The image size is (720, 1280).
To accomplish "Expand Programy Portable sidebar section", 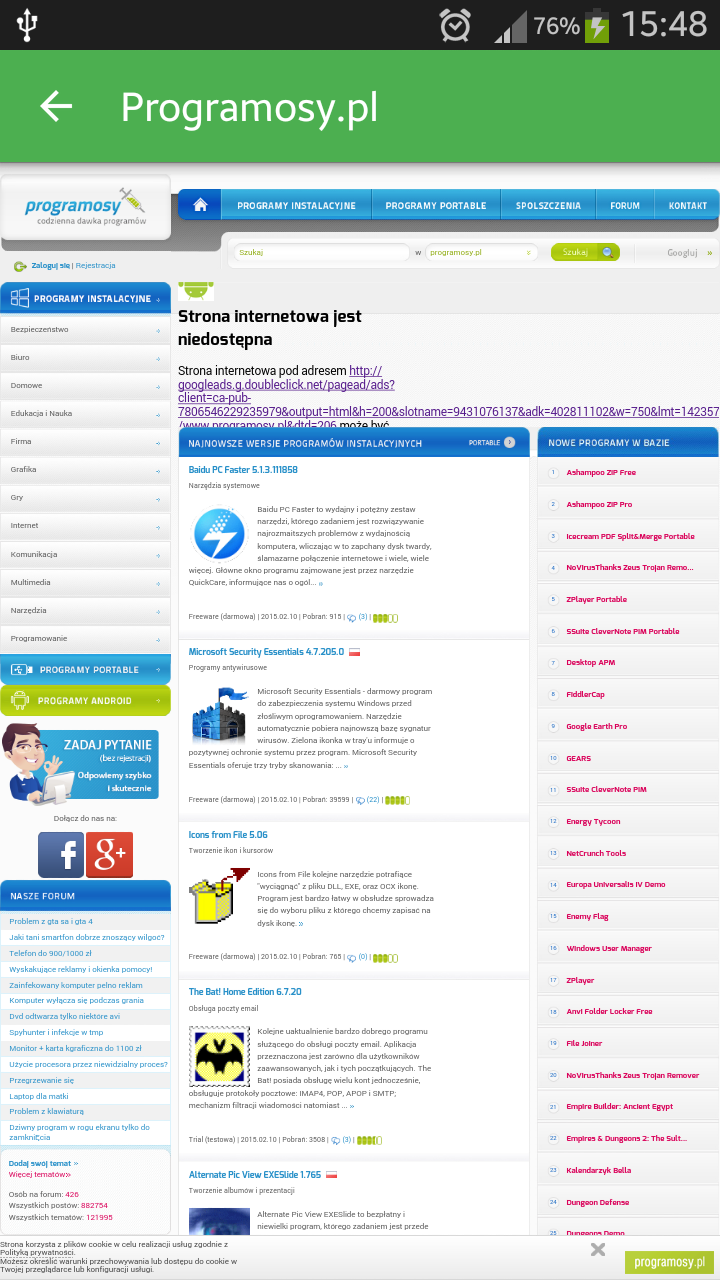I will (x=85, y=669).
